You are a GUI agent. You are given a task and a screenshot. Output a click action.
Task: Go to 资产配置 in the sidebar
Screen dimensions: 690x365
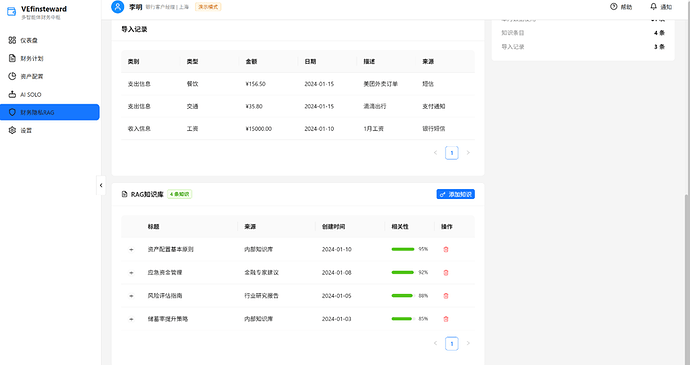[50, 76]
